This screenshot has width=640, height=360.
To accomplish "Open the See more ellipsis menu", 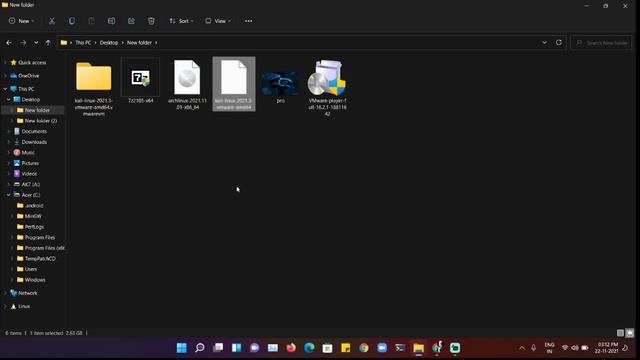I will 248,21.
